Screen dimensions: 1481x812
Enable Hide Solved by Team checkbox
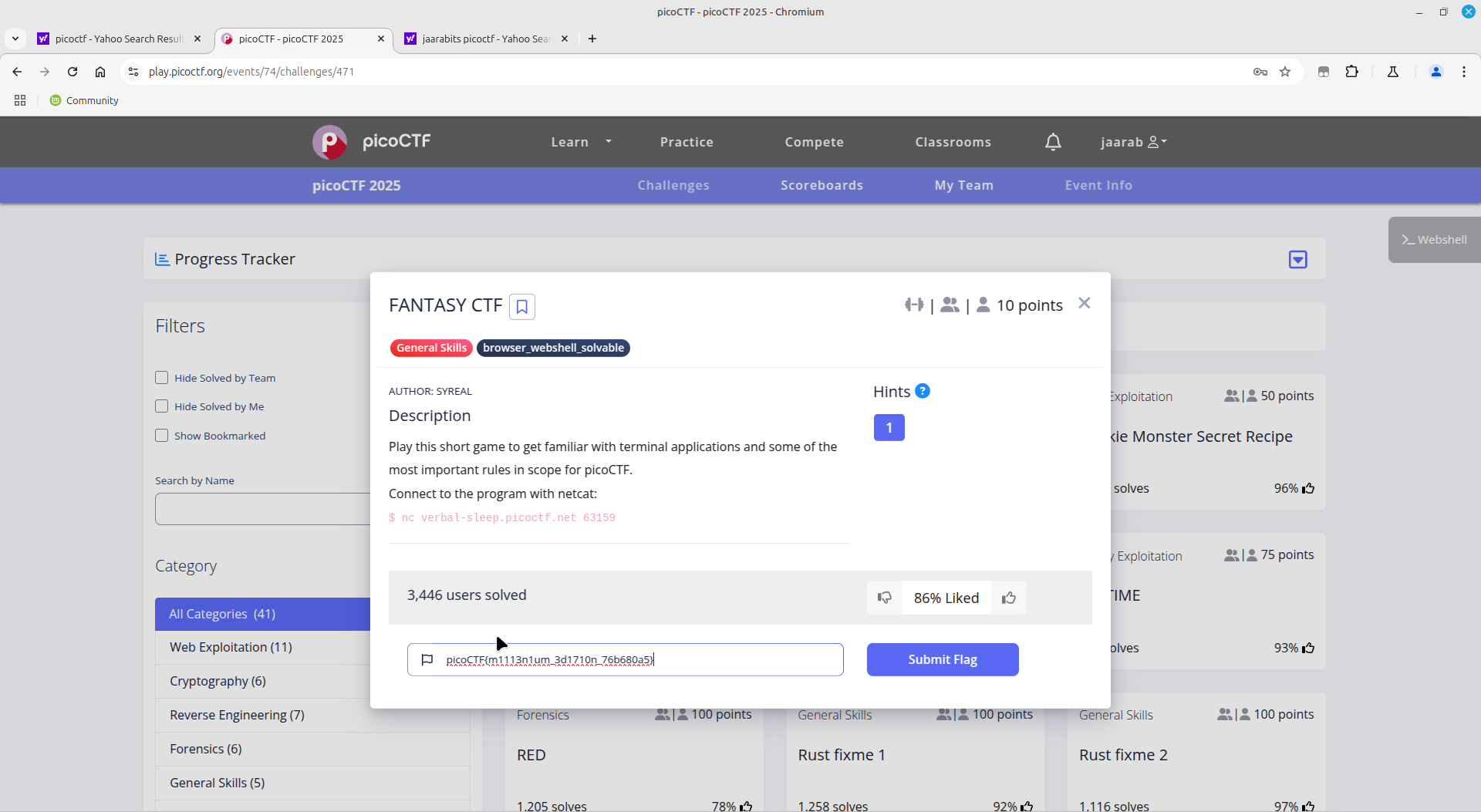click(x=162, y=378)
